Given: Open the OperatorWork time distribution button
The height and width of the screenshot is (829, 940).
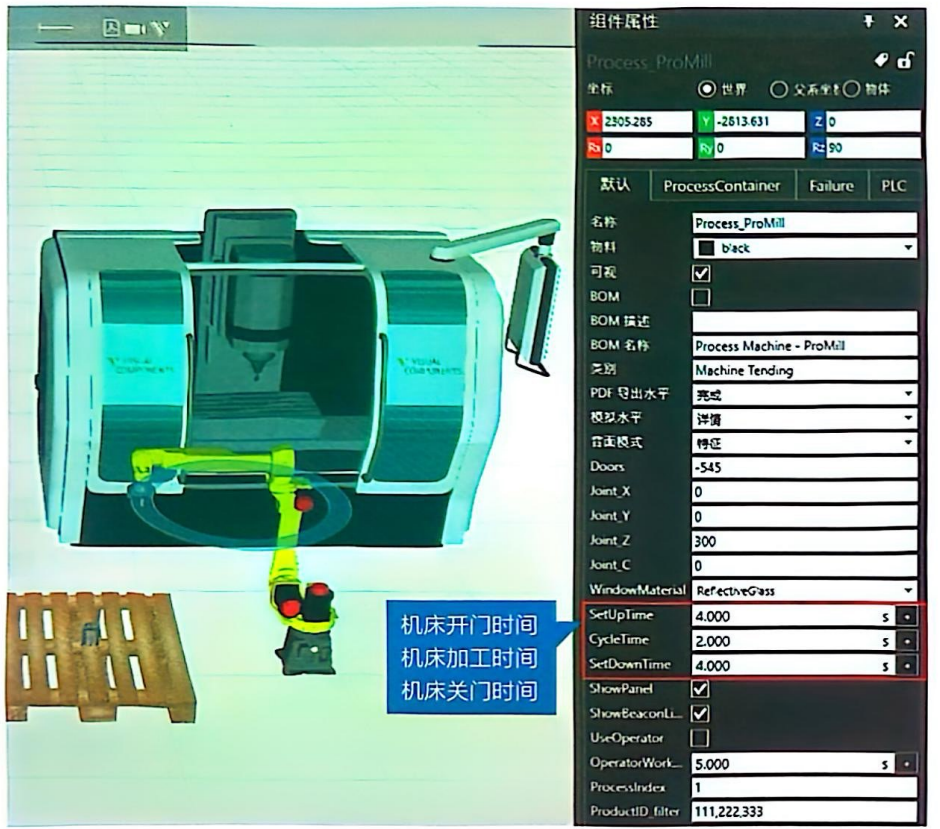Looking at the screenshot, I should (907, 764).
